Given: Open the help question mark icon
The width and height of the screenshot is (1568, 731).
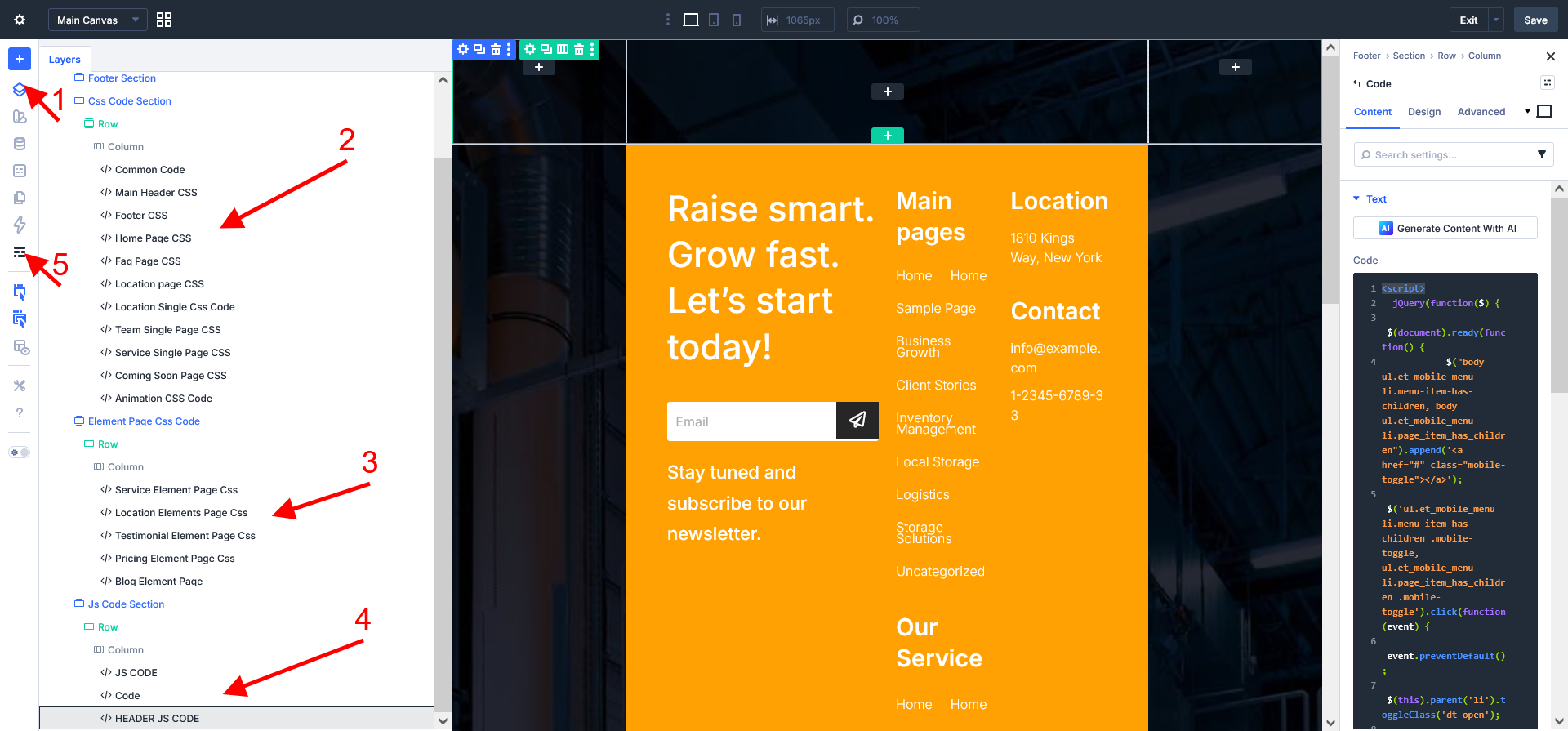Looking at the screenshot, I should coord(20,412).
